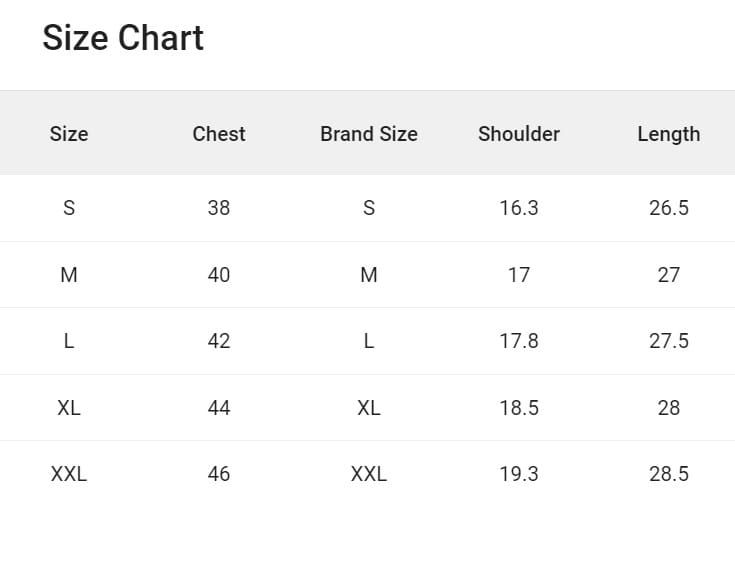This screenshot has height=582, width=735.
Task: Click the chest value 40 cell
Action: [219, 275]
